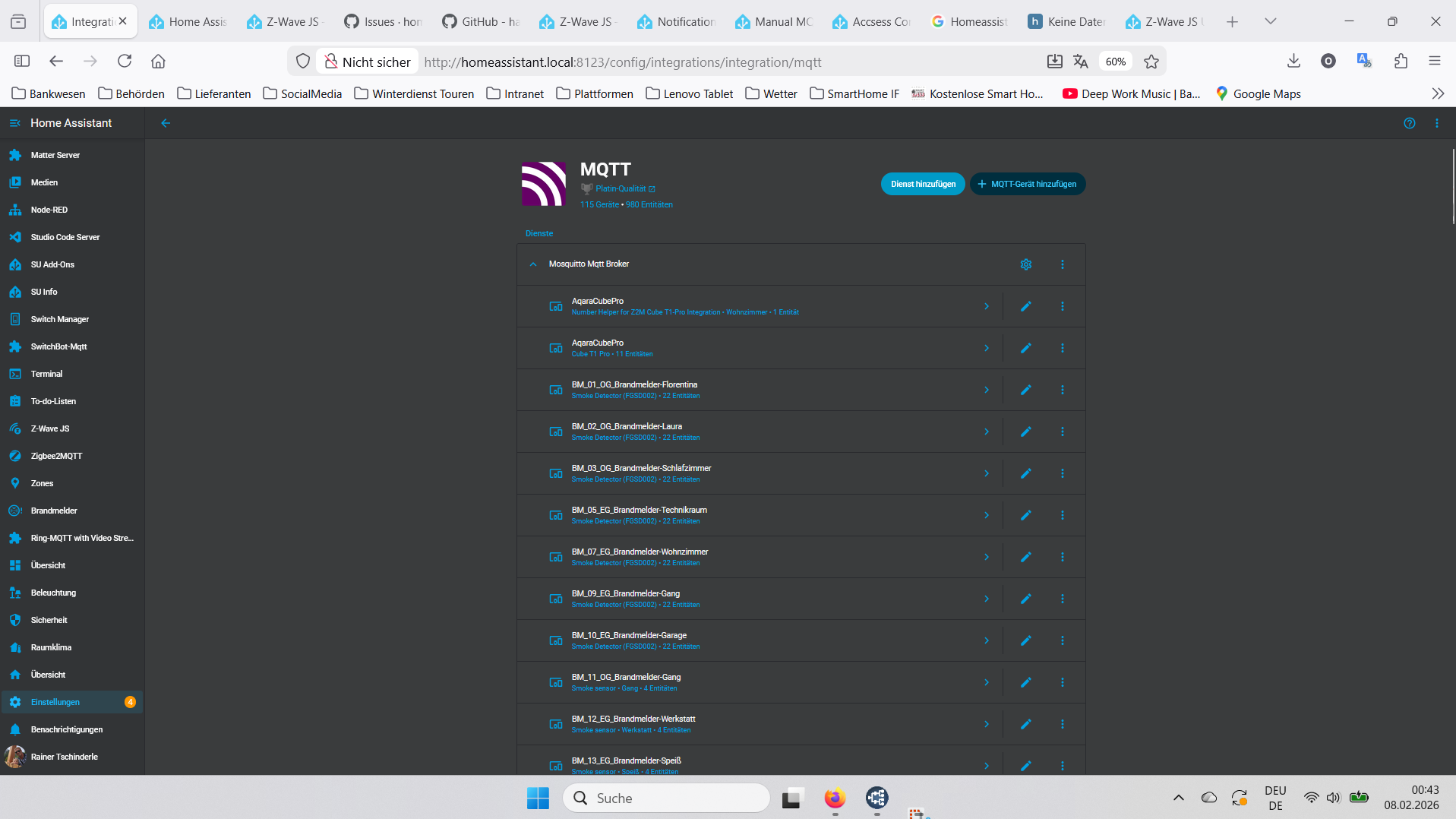Reload the current browser page
Screen dimensions: 1456x819
click(125, 62)
